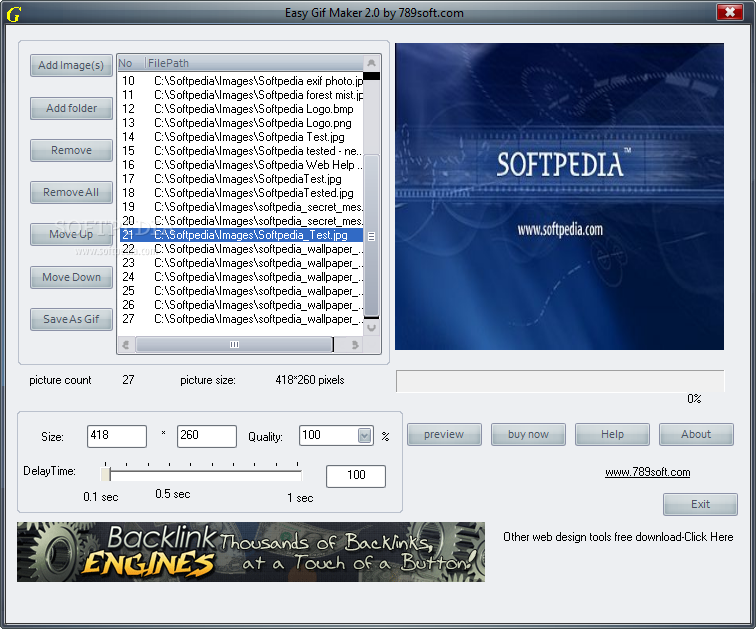
Task: Click the horizontal scroll right arrow
Action: [355, 345]
